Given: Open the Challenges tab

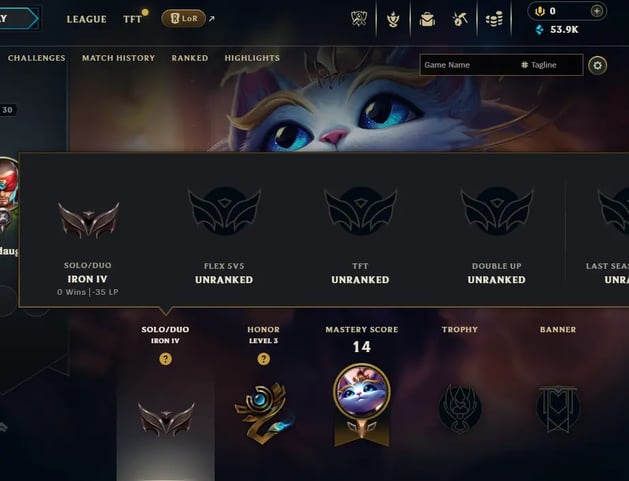Looking at the screenshot, I should point(37,58).
